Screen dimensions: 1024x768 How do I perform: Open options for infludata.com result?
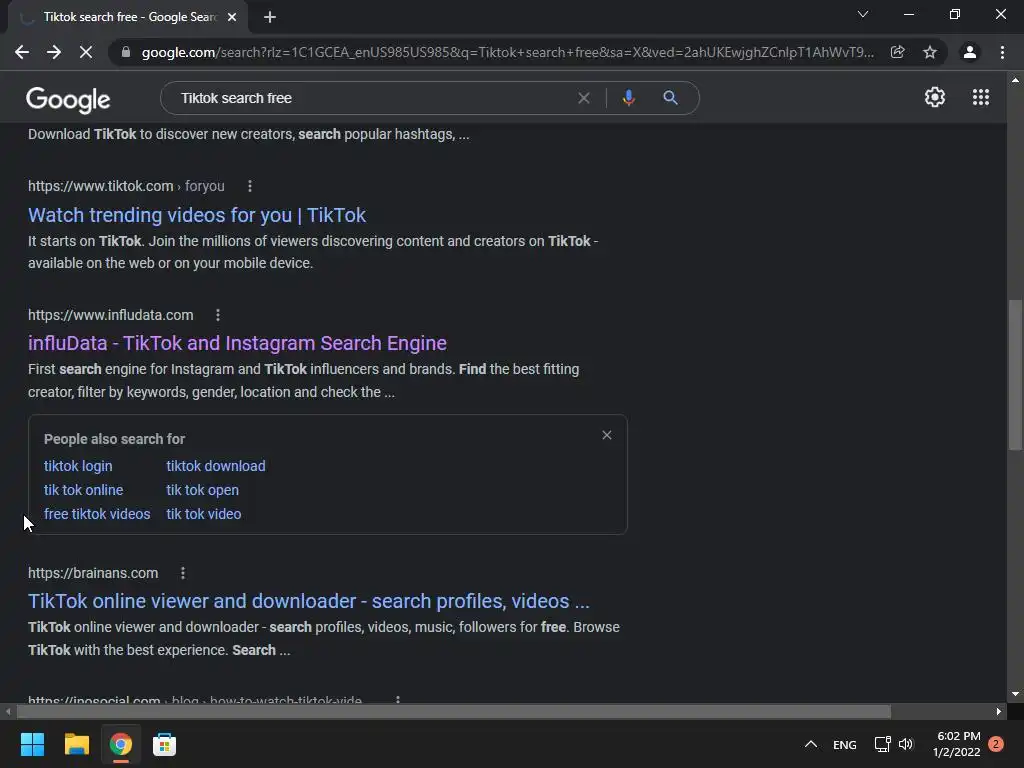pyautogui.click(x=218, y=315)
